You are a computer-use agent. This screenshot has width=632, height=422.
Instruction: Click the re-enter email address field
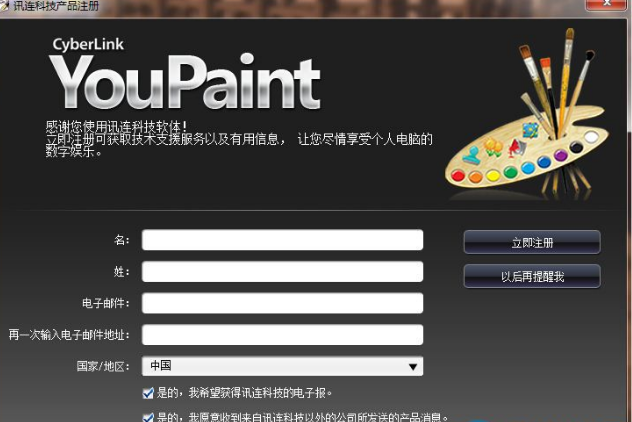[x=282, y=335]
